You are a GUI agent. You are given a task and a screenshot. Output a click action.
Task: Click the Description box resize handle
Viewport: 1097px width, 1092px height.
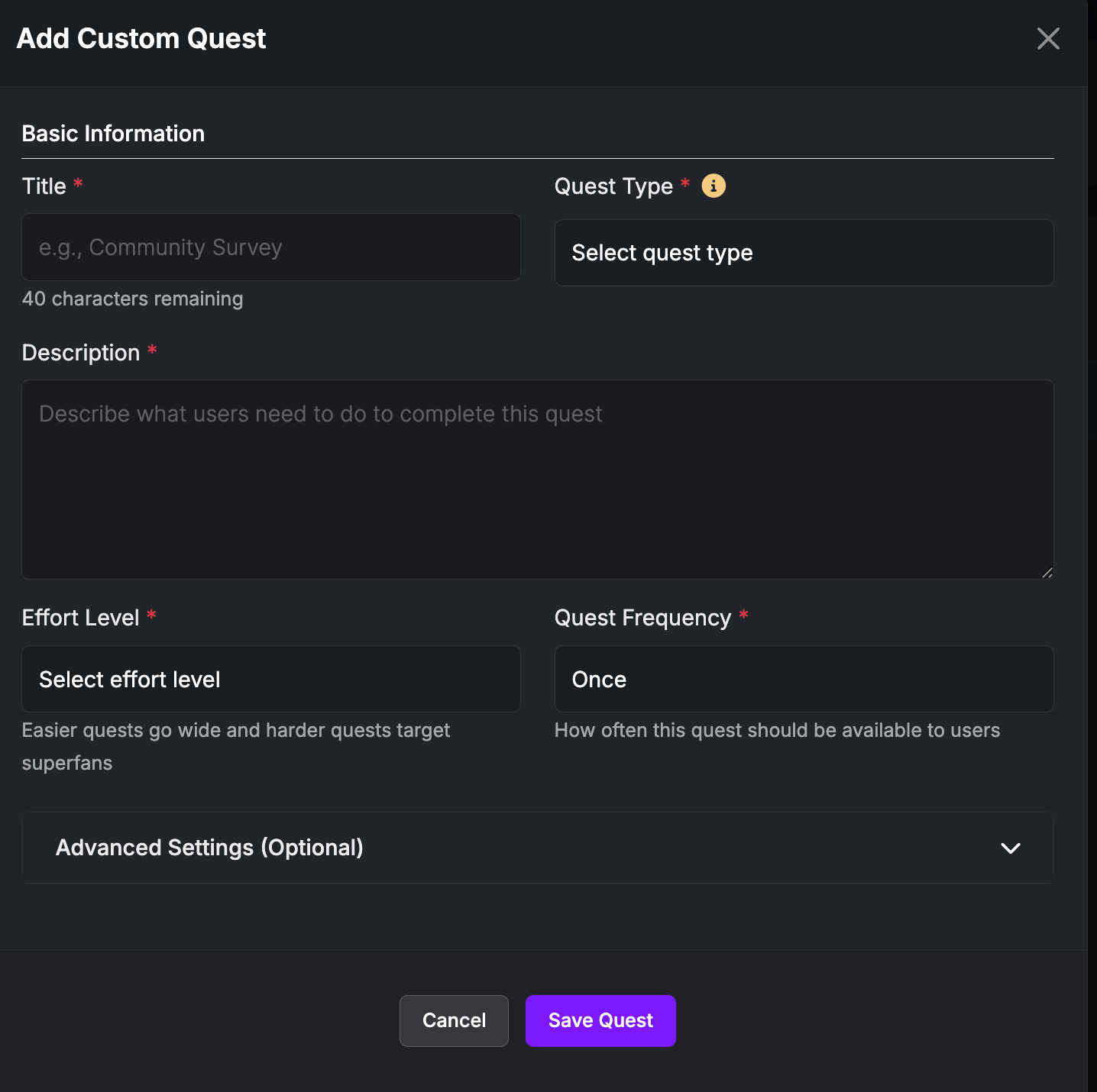coord(1047,573)
